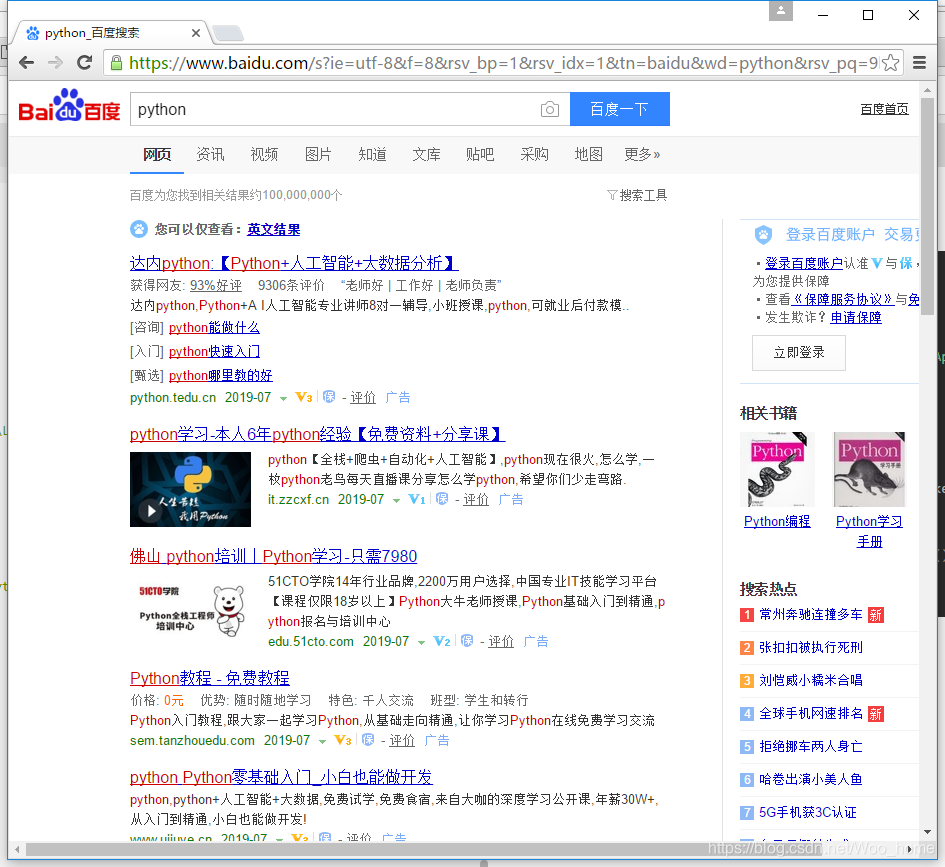945x867 pixels.
Task: Open Python编程 book cover thumbnail
Action: pos(777,469)
